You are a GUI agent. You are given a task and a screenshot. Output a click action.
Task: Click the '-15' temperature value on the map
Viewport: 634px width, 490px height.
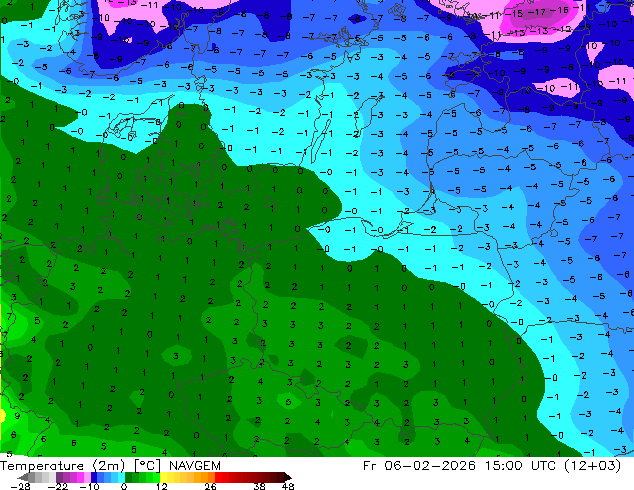(516, 13)
